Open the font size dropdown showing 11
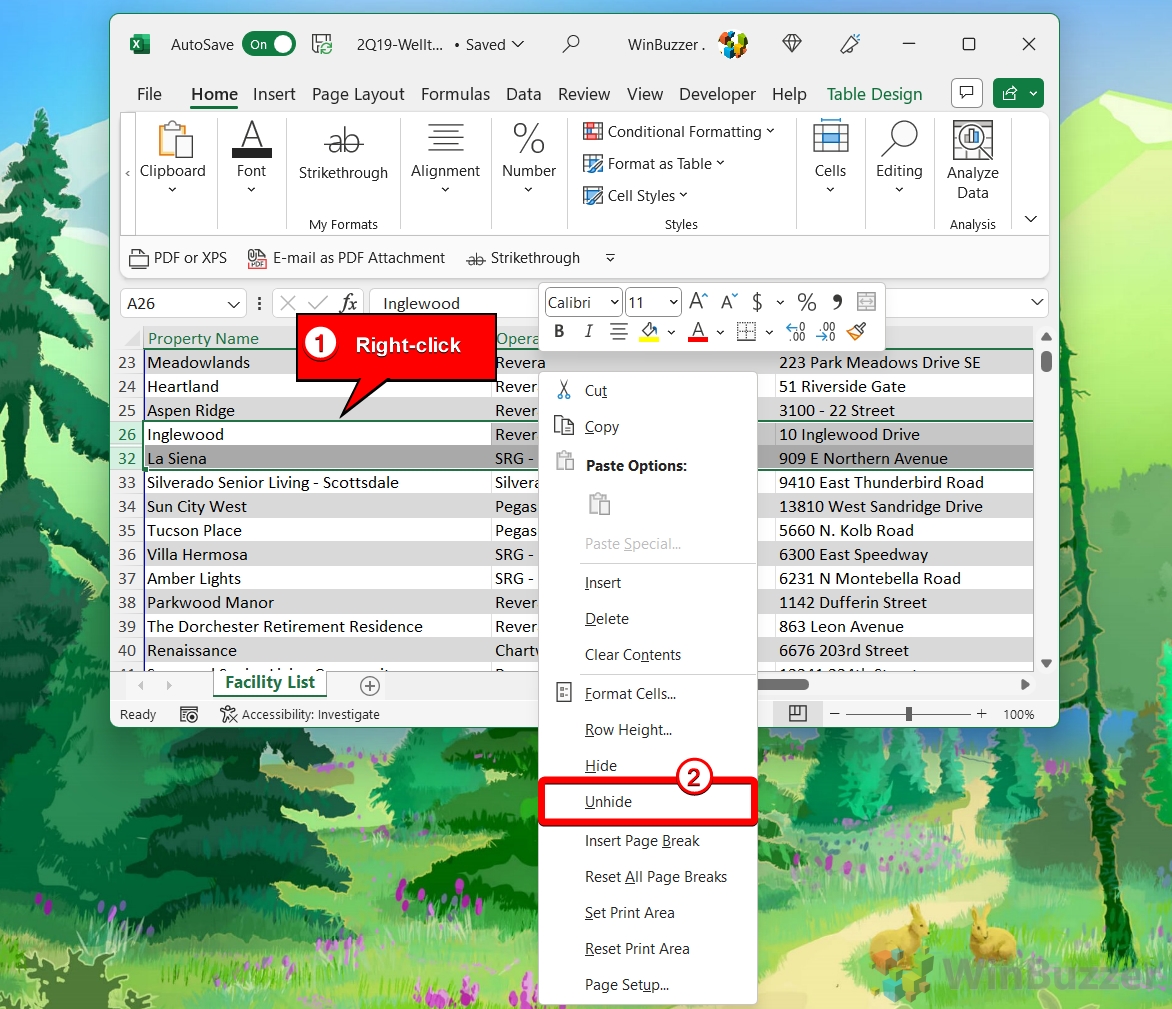The height and width of the screenshot is (1009, 1172). point(673,303)
